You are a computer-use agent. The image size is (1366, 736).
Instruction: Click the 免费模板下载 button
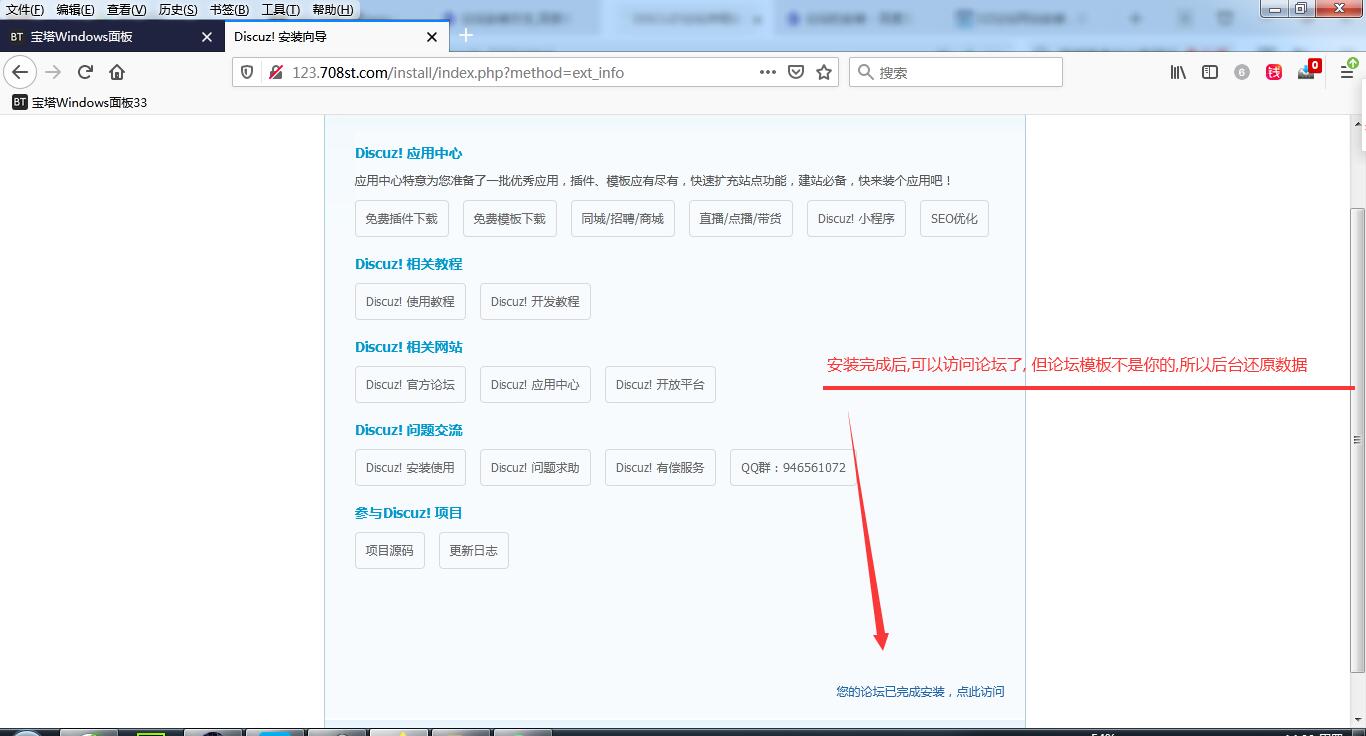(509, 219)
